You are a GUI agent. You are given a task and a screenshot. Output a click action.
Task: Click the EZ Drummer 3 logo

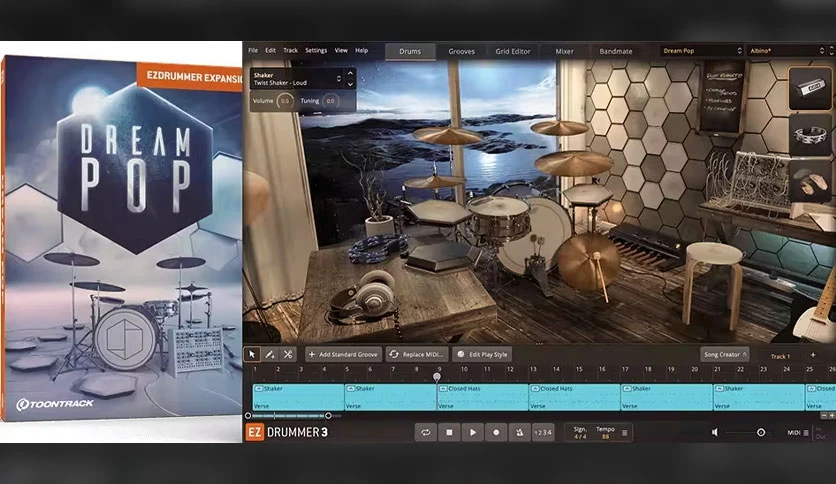tap(287, 432)
